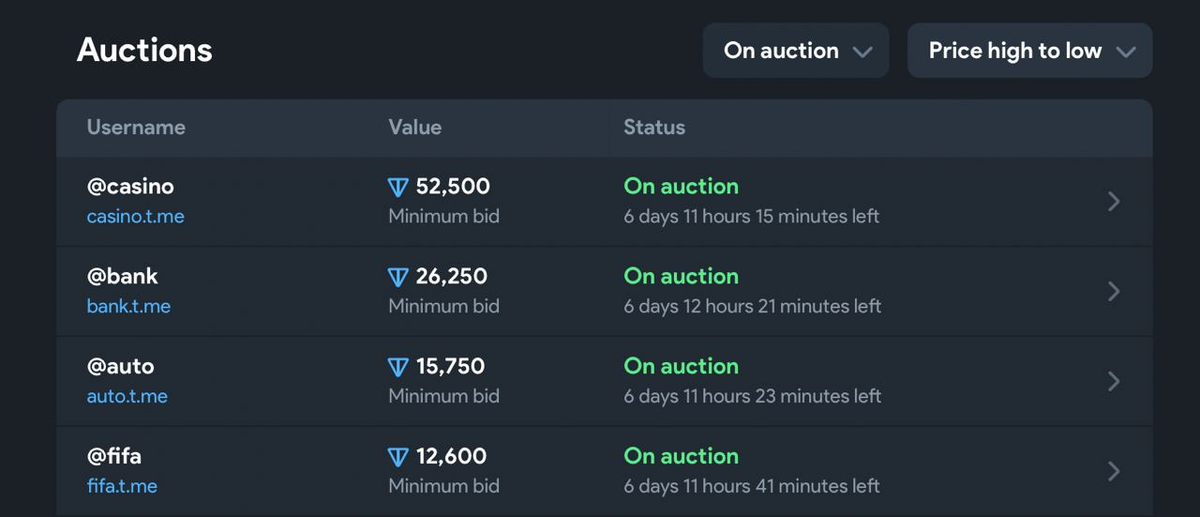The height and width of the screenshot is (517, 1200).
Task: Click the Status column header
Action: tap(654, 127)
